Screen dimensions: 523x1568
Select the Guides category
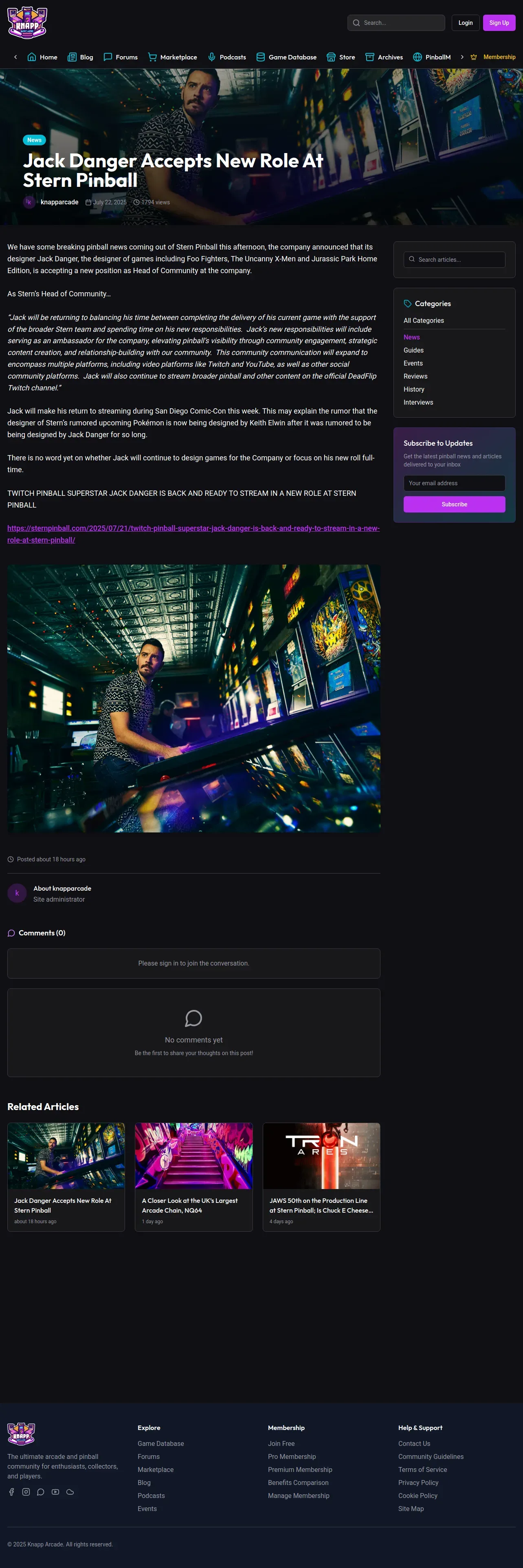[413, 350]
